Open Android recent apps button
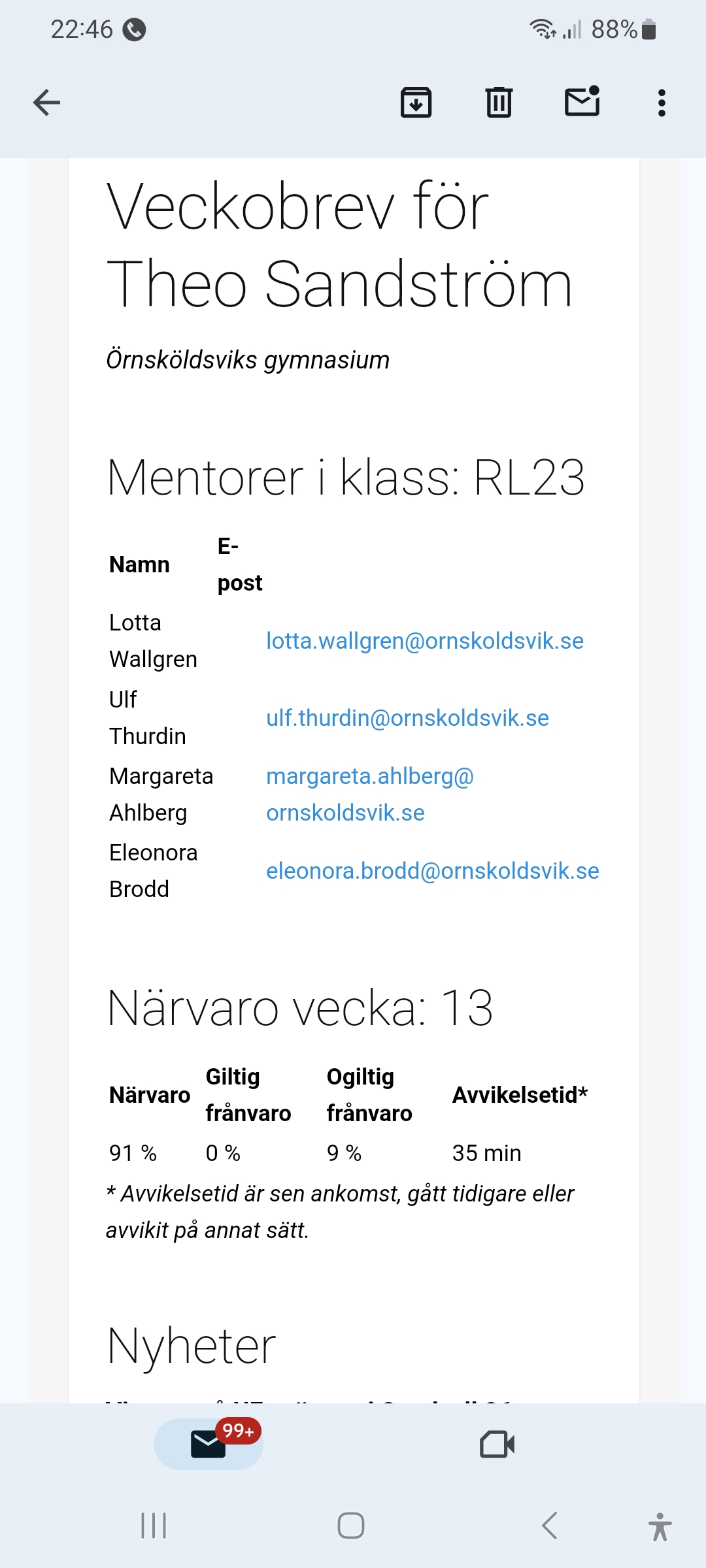Image resolution: width=706 pixels, height=1568 pixels. (x=154, y=1526)
